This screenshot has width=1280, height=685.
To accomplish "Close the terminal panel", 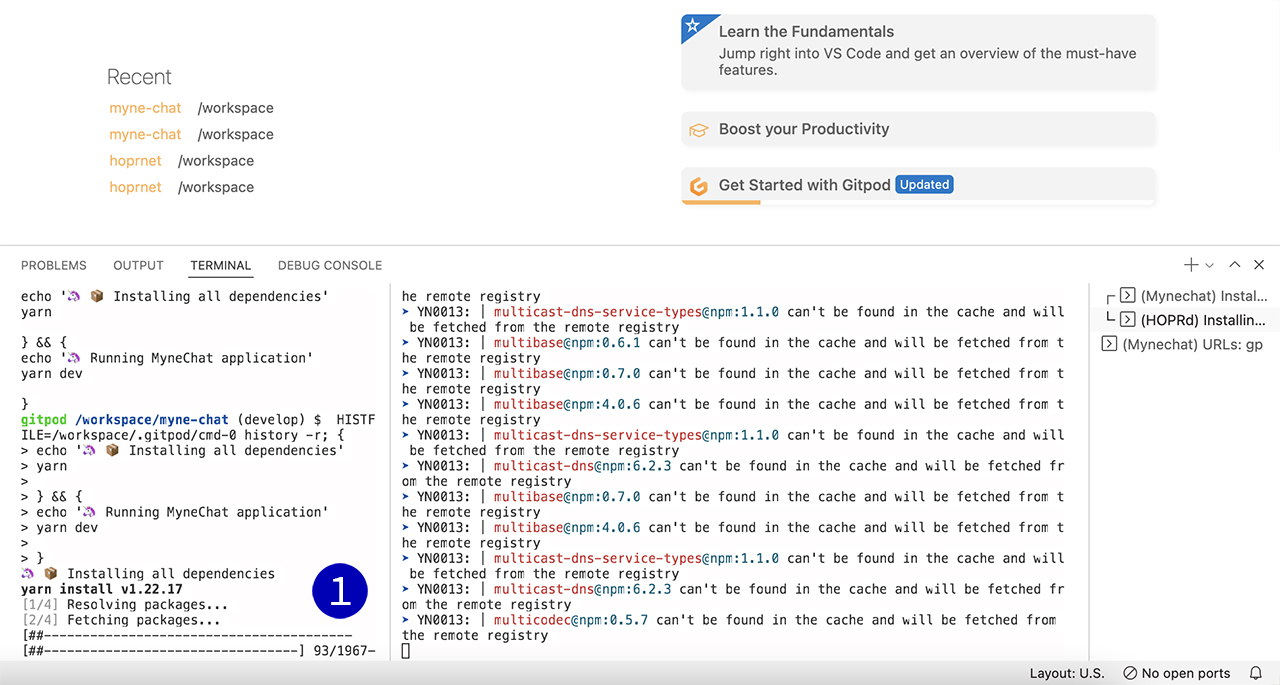I will (1259, 265).
